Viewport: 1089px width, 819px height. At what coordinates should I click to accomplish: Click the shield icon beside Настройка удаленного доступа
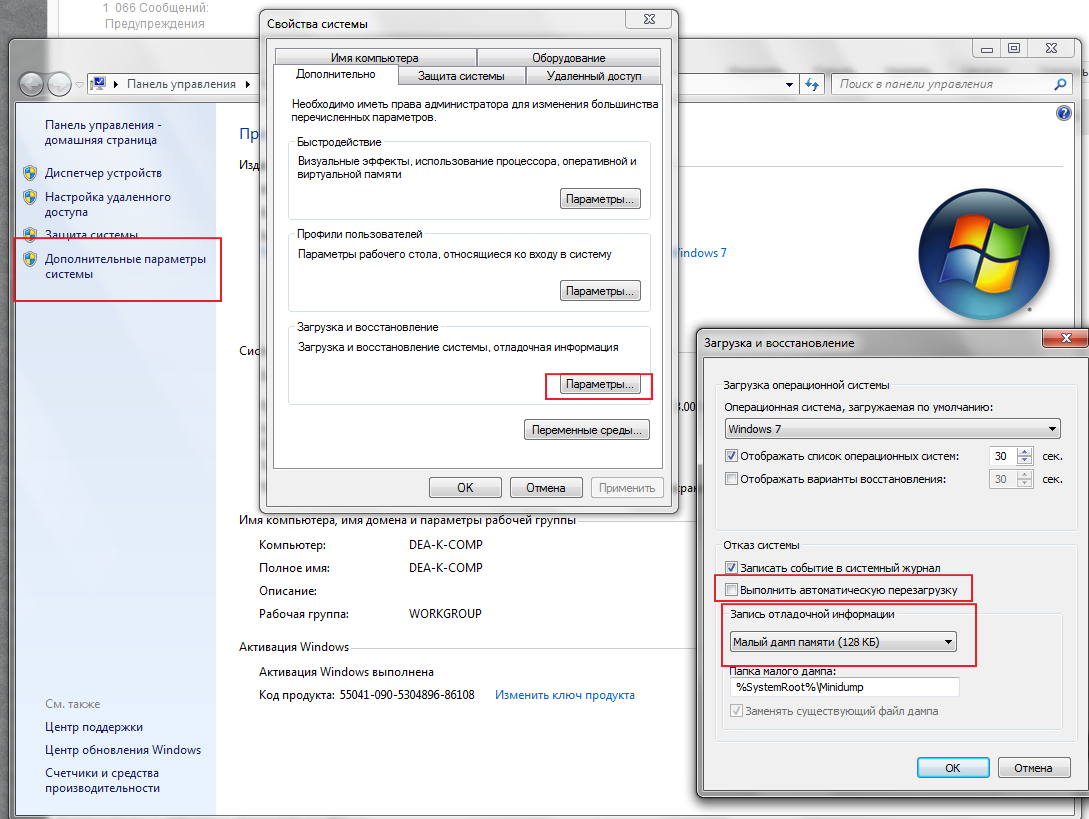[30, 197]
